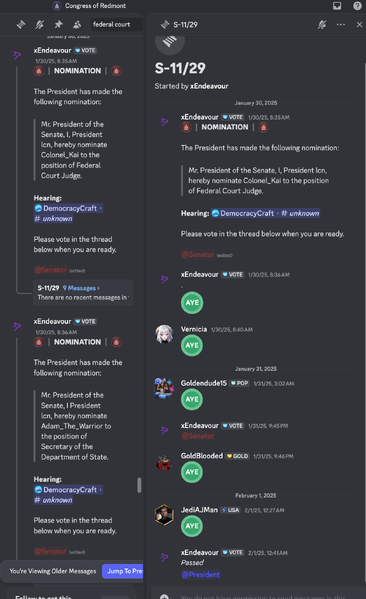Grab the left channel scrollbar thumb
This screenshot has height=599, width=366.
(139, 485)
